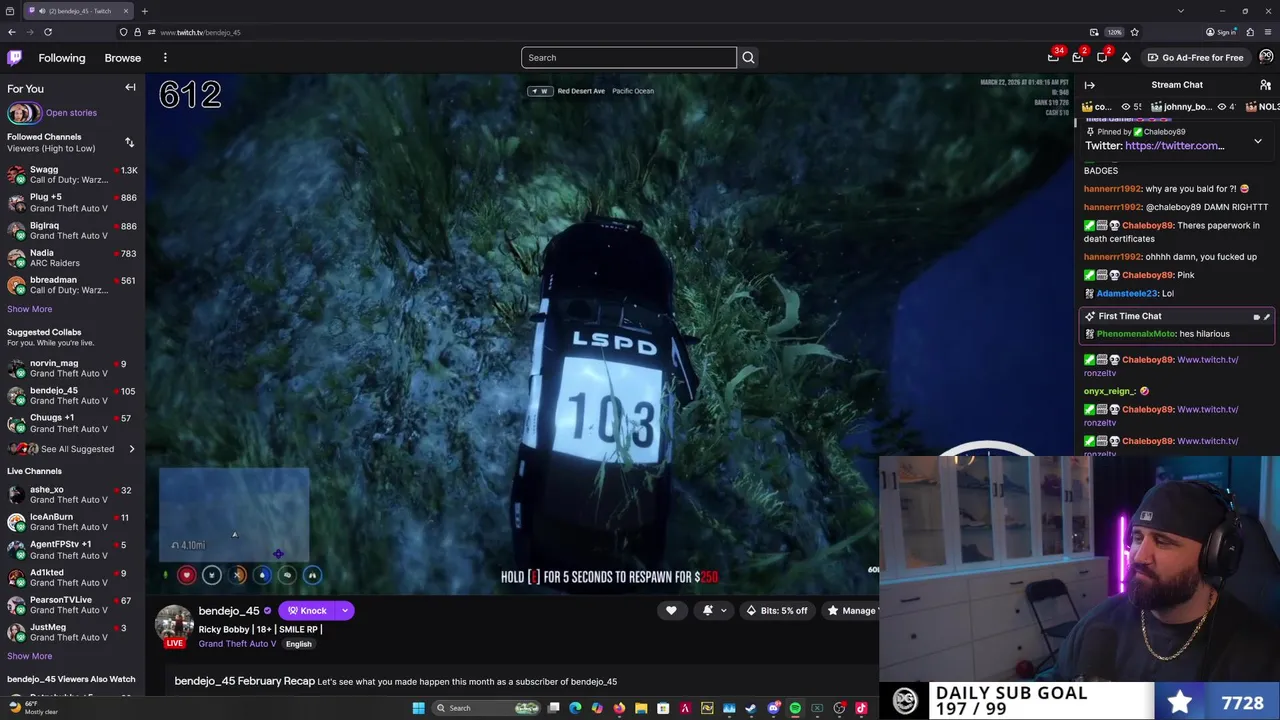Open Bigiraq channel in sidebar

pos(72,230)
